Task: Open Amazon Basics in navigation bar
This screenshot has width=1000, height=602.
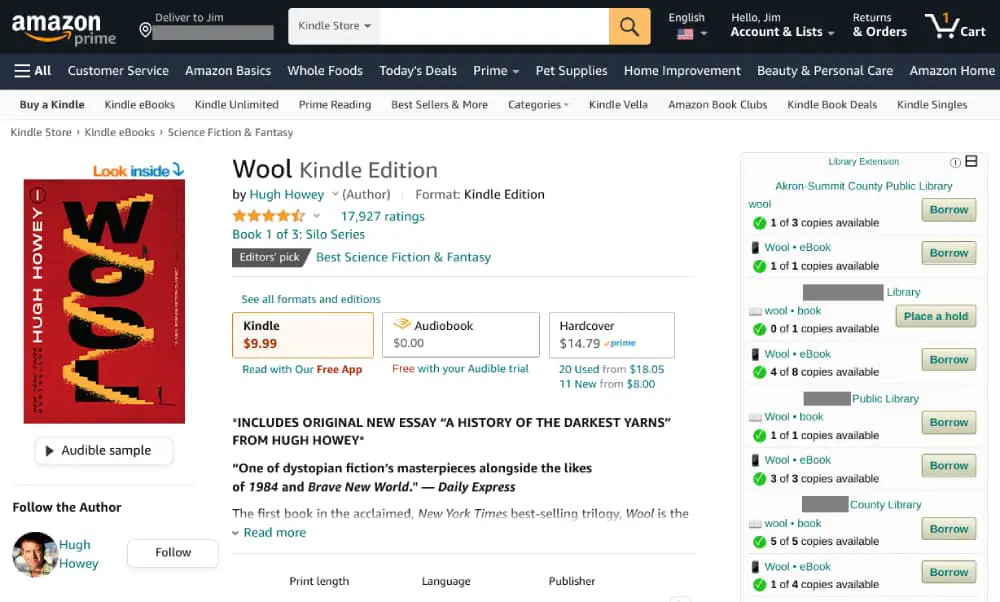Action: click(228, 71)
